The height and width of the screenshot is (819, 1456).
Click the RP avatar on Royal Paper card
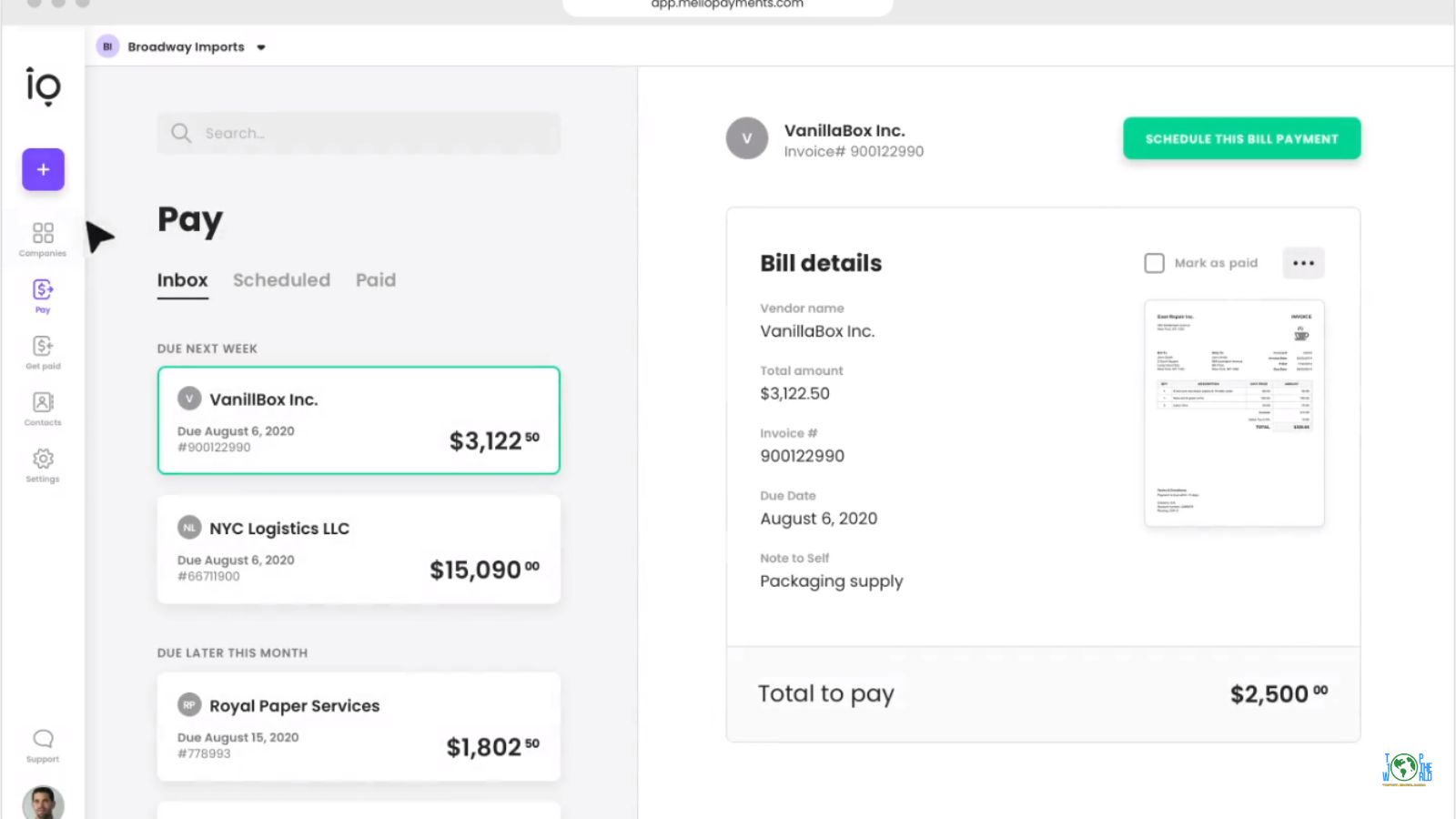(x=189, y=705)
